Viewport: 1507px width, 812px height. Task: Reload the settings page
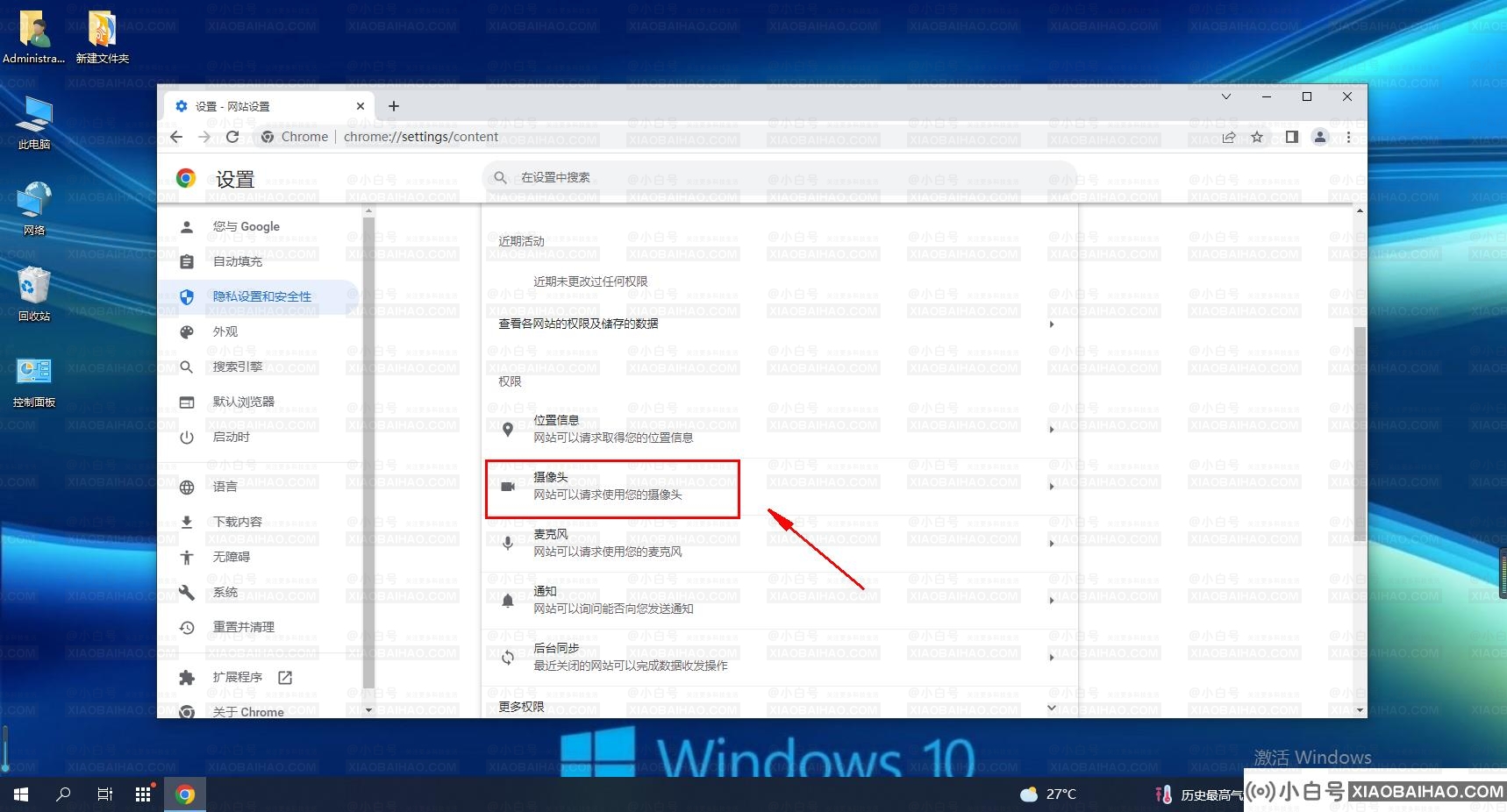pos(232,137)
